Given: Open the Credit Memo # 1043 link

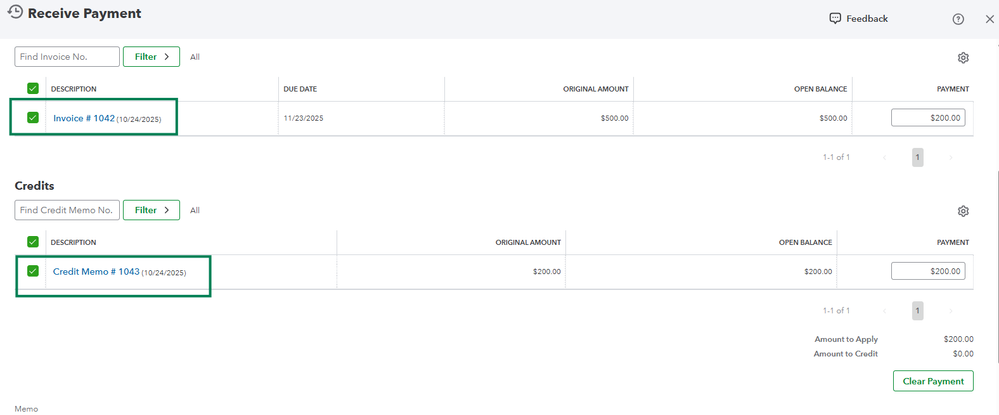Looking at the screenshot, I should pos(96,271).
